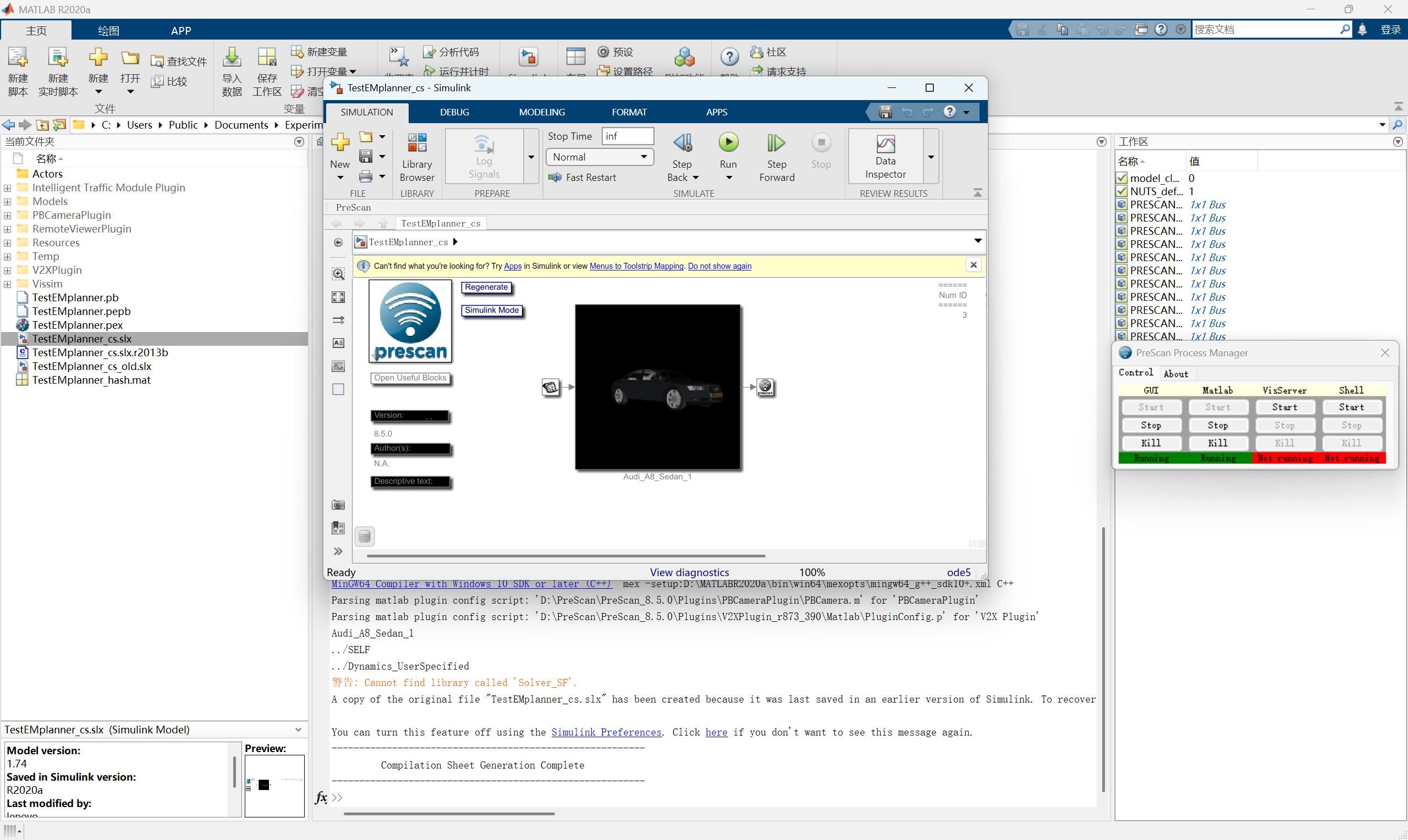The height and width of the screenshot is (840, 1408).
Task: Expand the Models folder in file tree
Action: pyautogui.click(x=7, y=202)
